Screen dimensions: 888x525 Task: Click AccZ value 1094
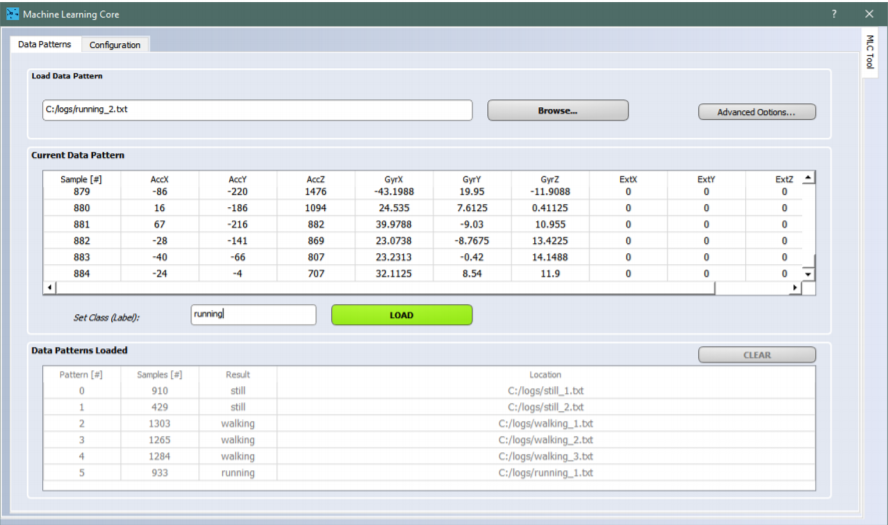(316, 208)
